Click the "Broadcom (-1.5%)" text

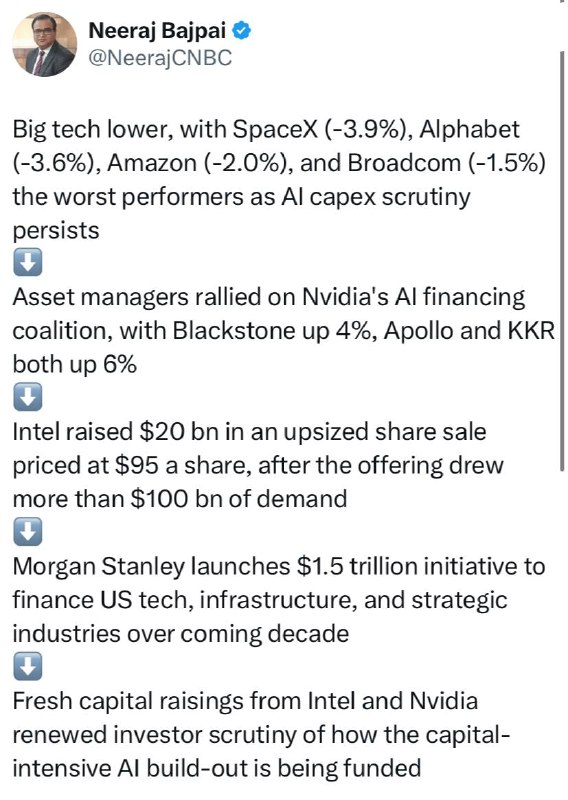pyautogui.click(x=447, y=163)
